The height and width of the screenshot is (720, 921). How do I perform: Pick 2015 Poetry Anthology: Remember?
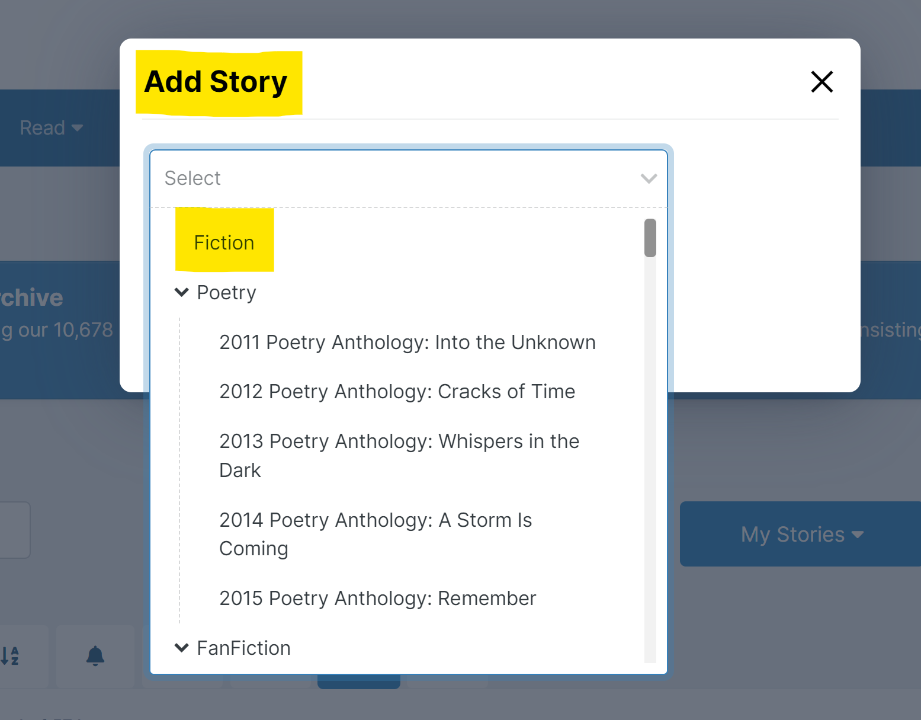pyautogui.click(x=378, y=598)
